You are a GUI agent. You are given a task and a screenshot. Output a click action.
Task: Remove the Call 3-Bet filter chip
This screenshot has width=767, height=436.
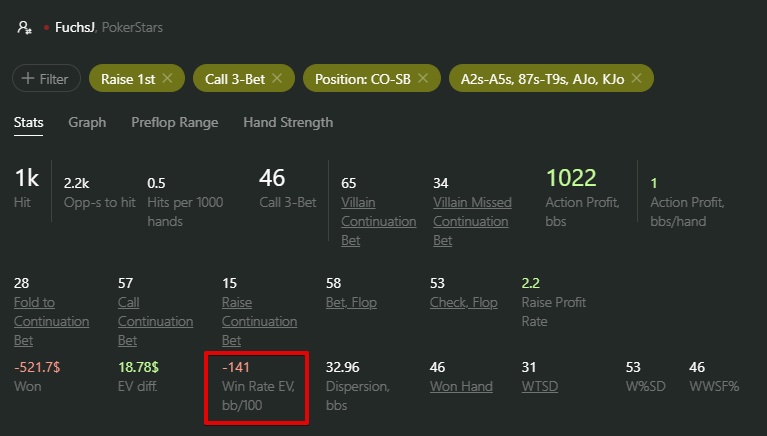(277, 78)
